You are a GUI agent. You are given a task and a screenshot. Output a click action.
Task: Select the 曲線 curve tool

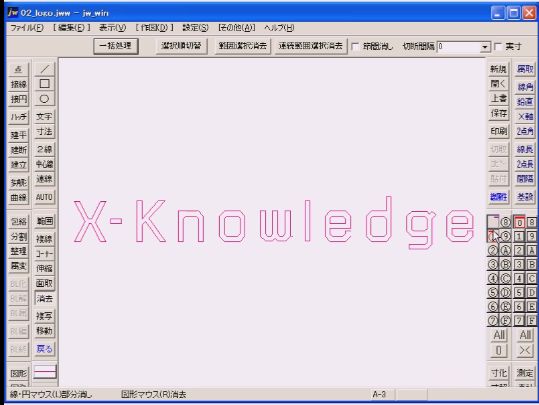tap(19, 198)
